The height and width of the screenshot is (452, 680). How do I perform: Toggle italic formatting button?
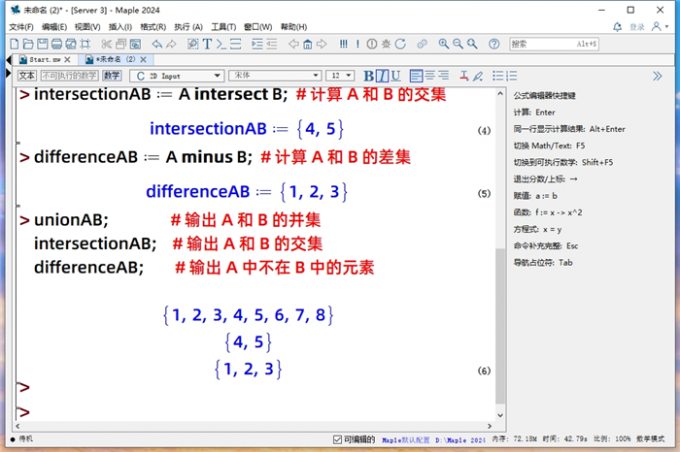point(381,76)
